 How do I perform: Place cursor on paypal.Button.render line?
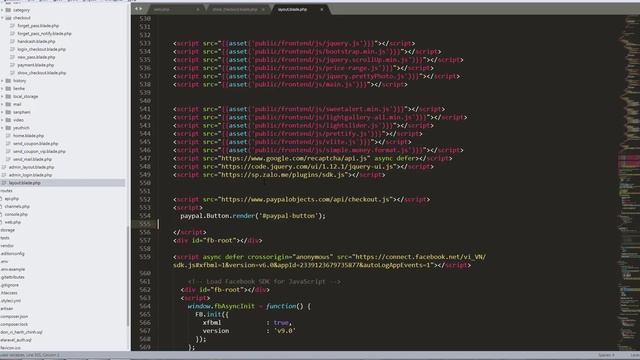pos(253,216)
